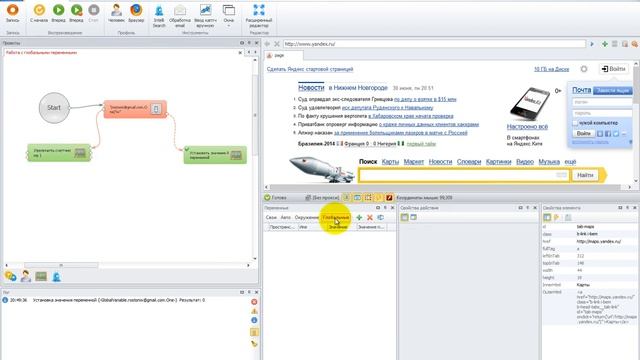The image size is (640, 360).
Task: Toggle the red-black status bar icon
Action: point(389,198)
